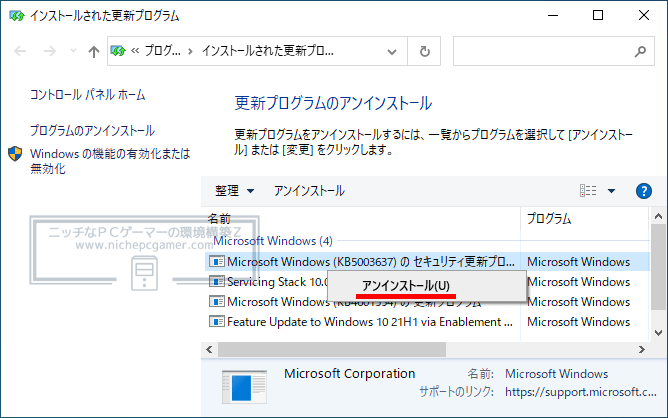Viewport: 668px width, 418px height.
Task: Click the icon of the third Microsoft Windows update
Action: point(217,302)
